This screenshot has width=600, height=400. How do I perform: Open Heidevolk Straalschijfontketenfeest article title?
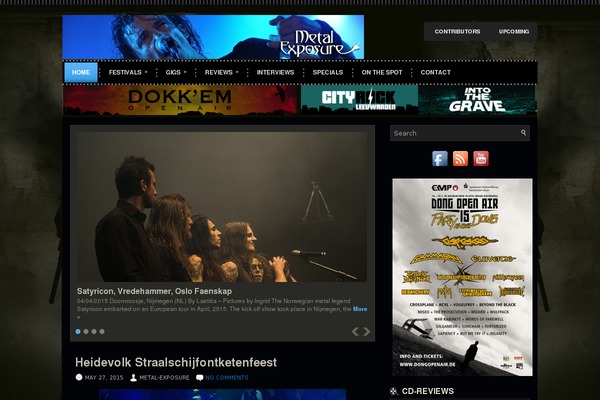[x=176, y=362]
